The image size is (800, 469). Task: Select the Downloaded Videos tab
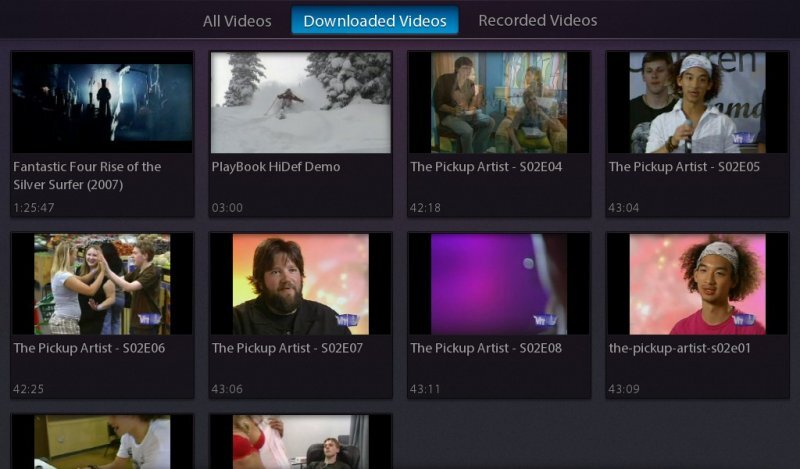tap(375, 20)
